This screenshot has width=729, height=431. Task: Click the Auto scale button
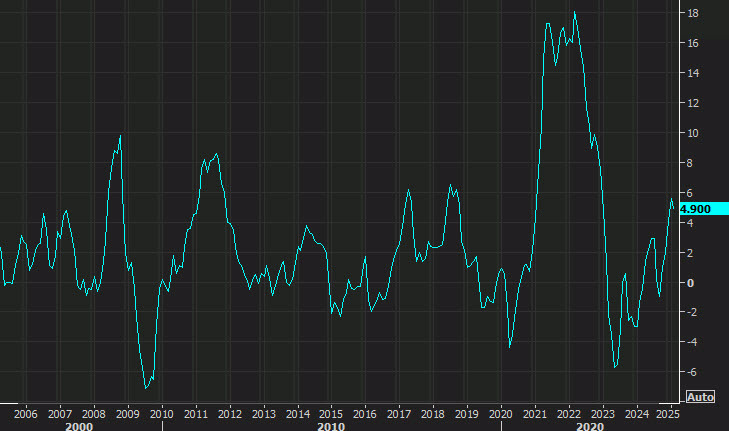tap(700, 397)
